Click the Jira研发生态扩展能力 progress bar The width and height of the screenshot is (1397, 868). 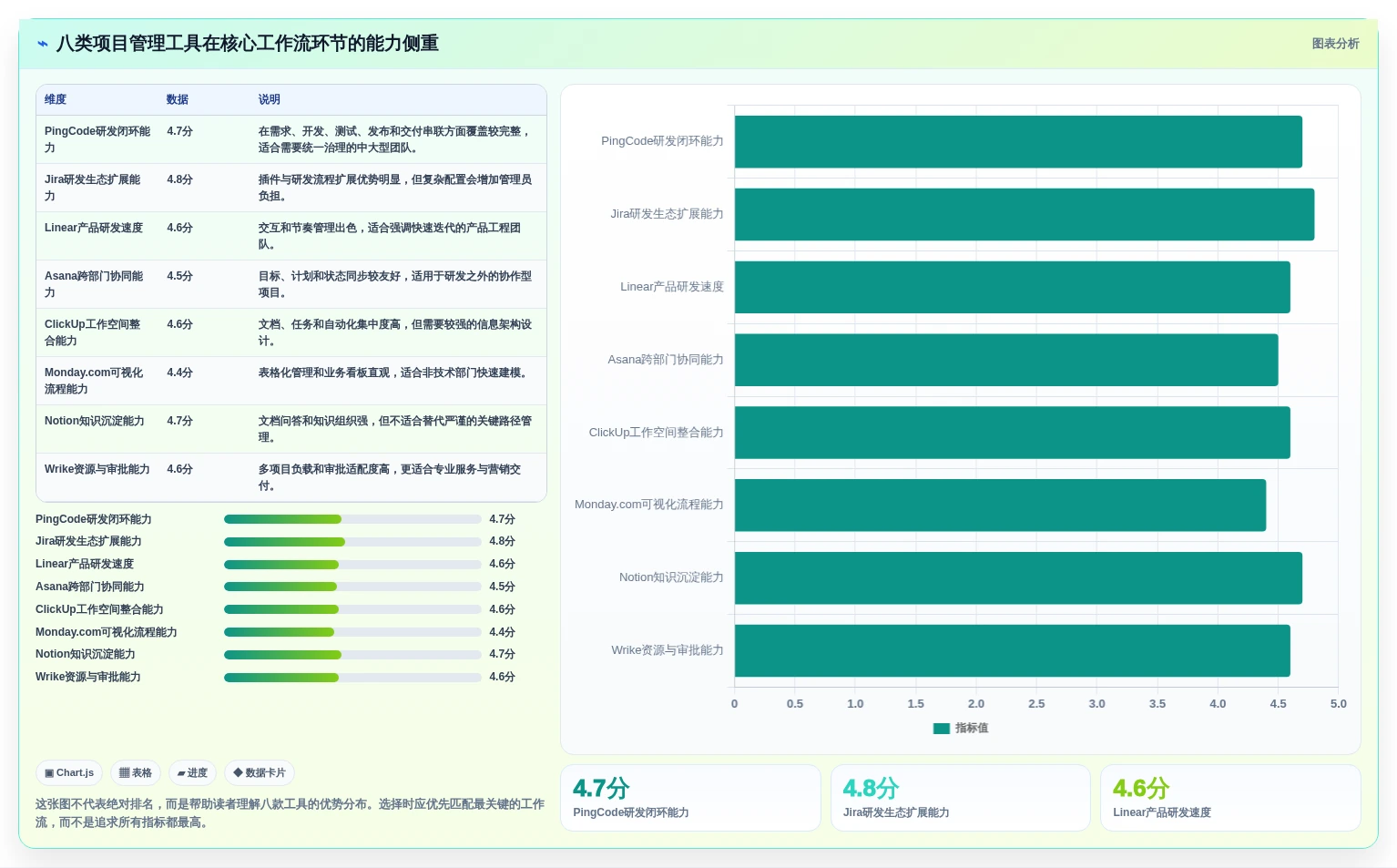(352, 542)
